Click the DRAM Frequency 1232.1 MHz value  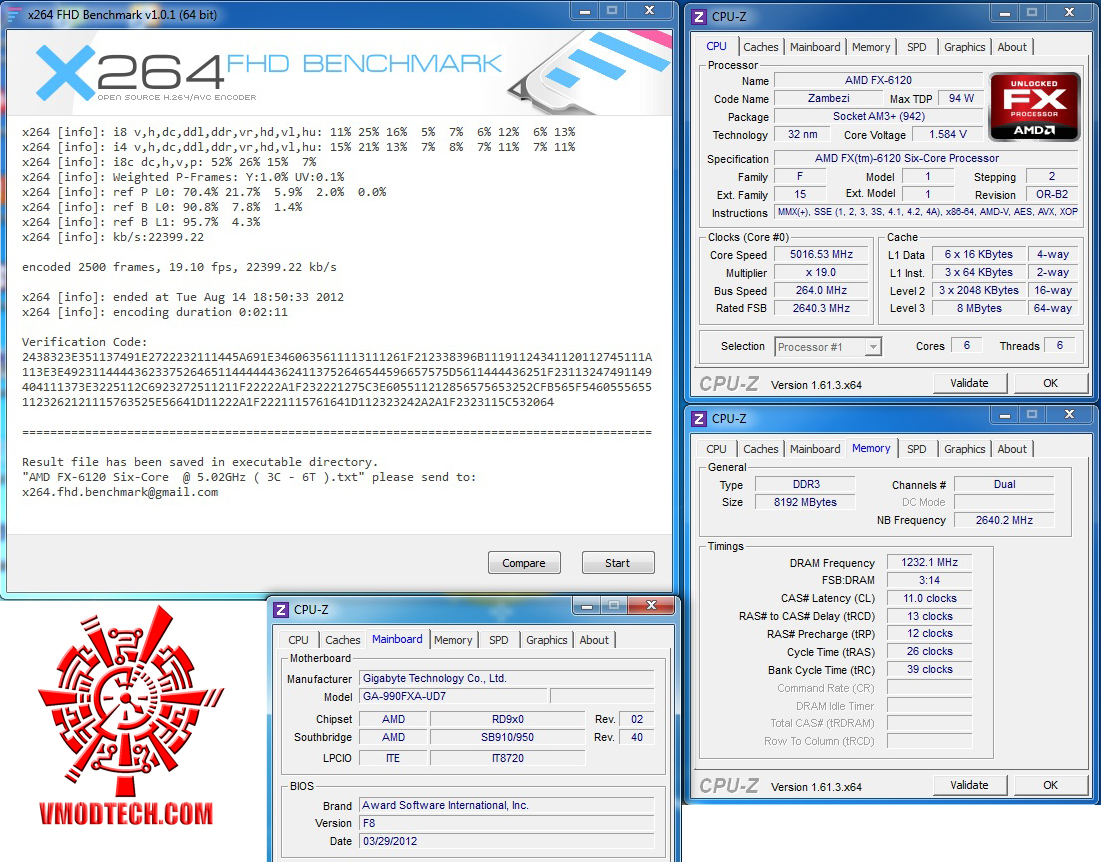point(930,562)
